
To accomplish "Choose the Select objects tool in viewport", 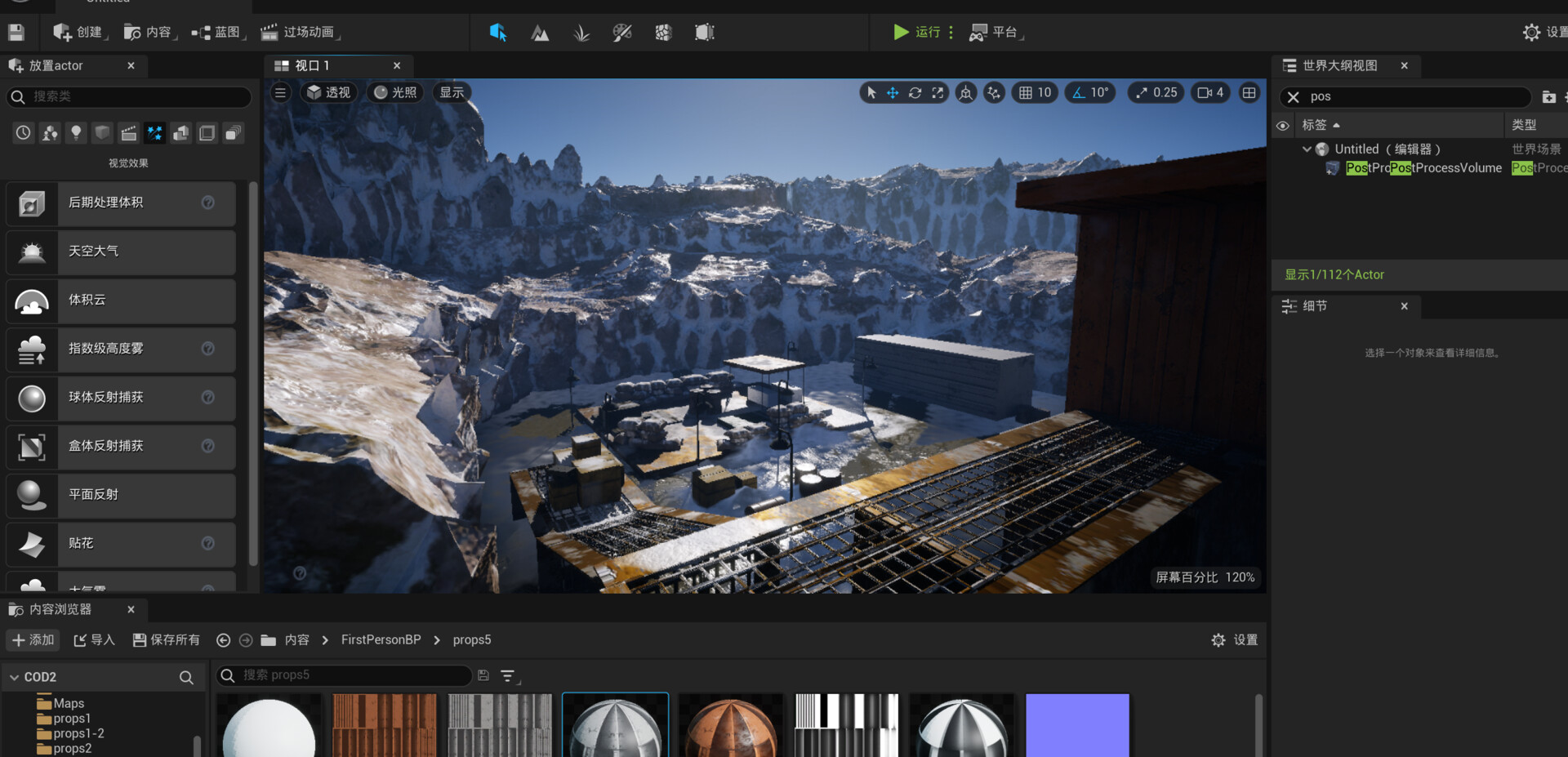I will pyautogui.click(x=871, y=92).
